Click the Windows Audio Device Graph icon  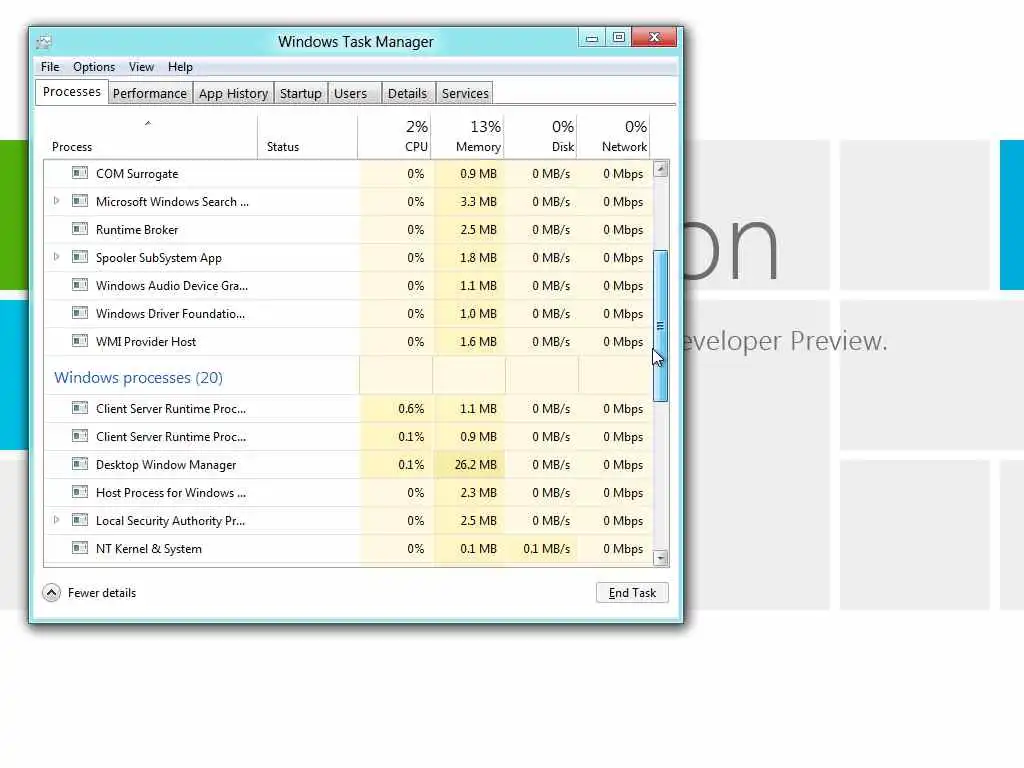[x=80, y=285]
